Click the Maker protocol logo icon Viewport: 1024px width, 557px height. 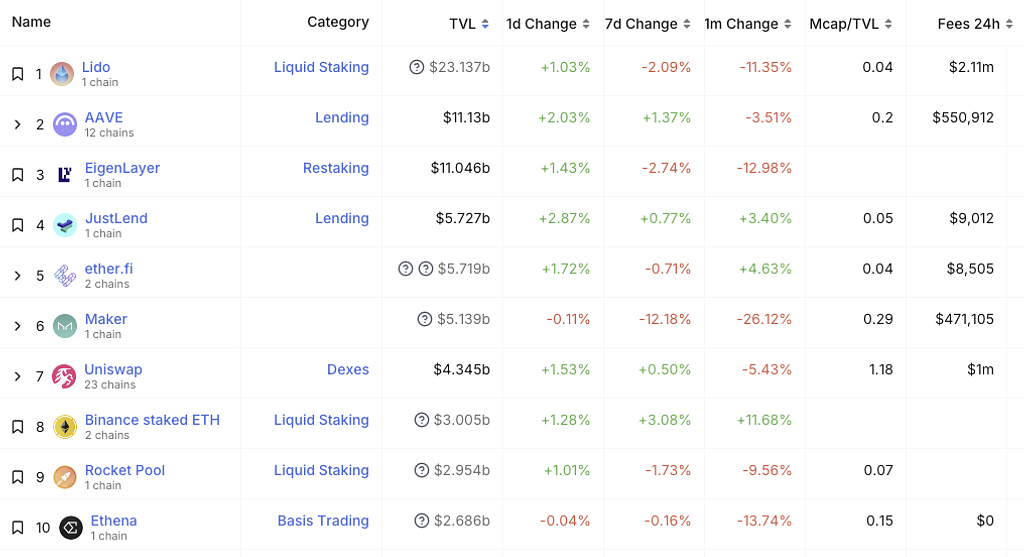point(65,326)
